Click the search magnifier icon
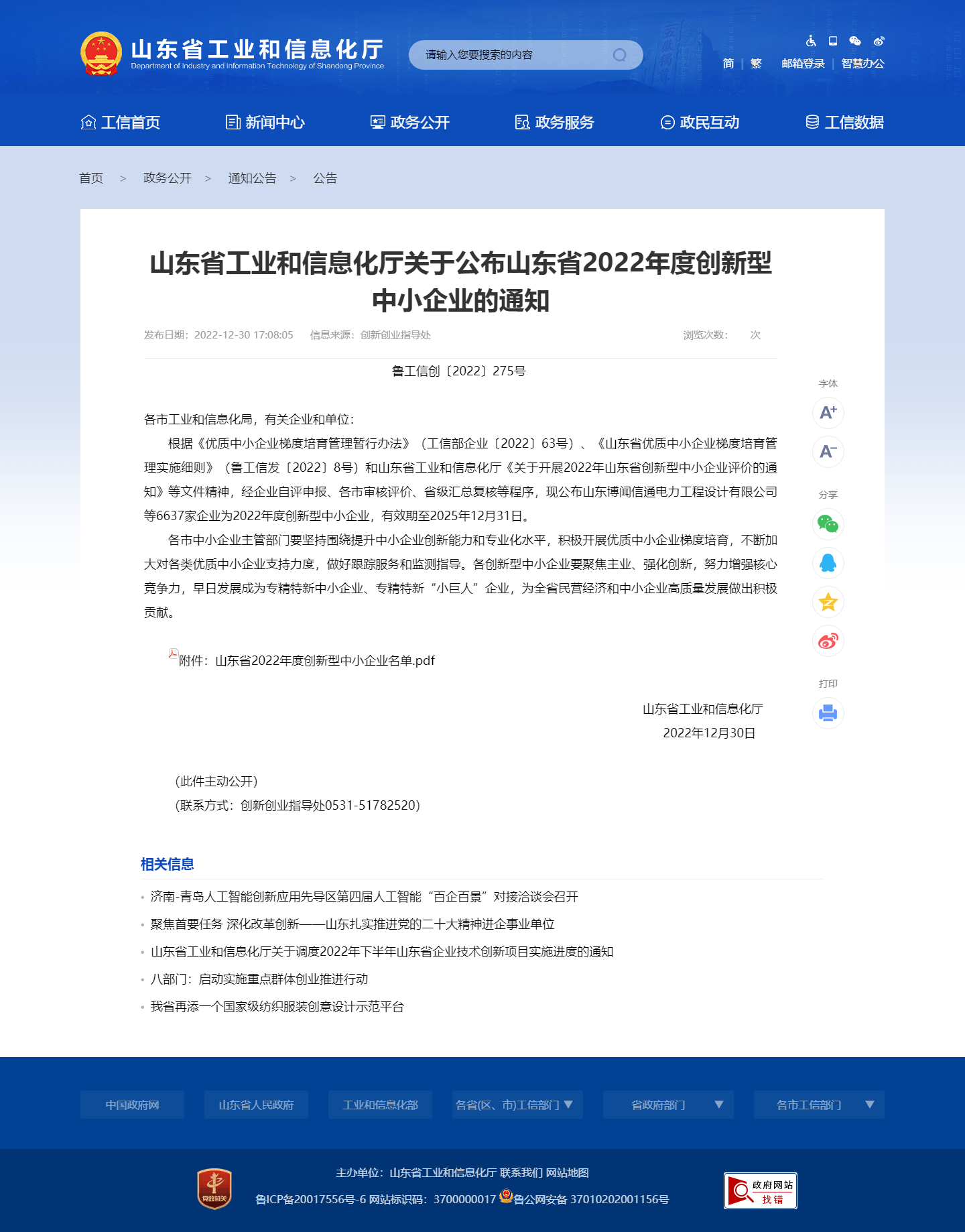 point(620,55)
